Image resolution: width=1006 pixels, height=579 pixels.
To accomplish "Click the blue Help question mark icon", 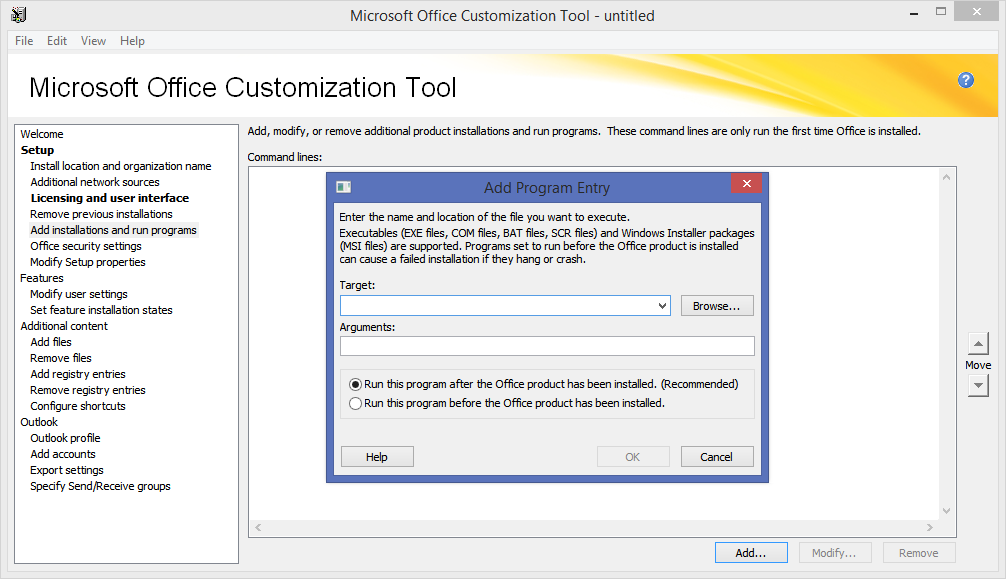I will coord(965,80).
